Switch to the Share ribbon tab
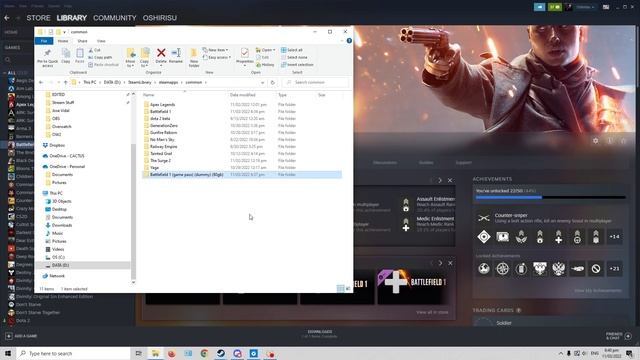The image size is (640, 360). tap(82, 41)
